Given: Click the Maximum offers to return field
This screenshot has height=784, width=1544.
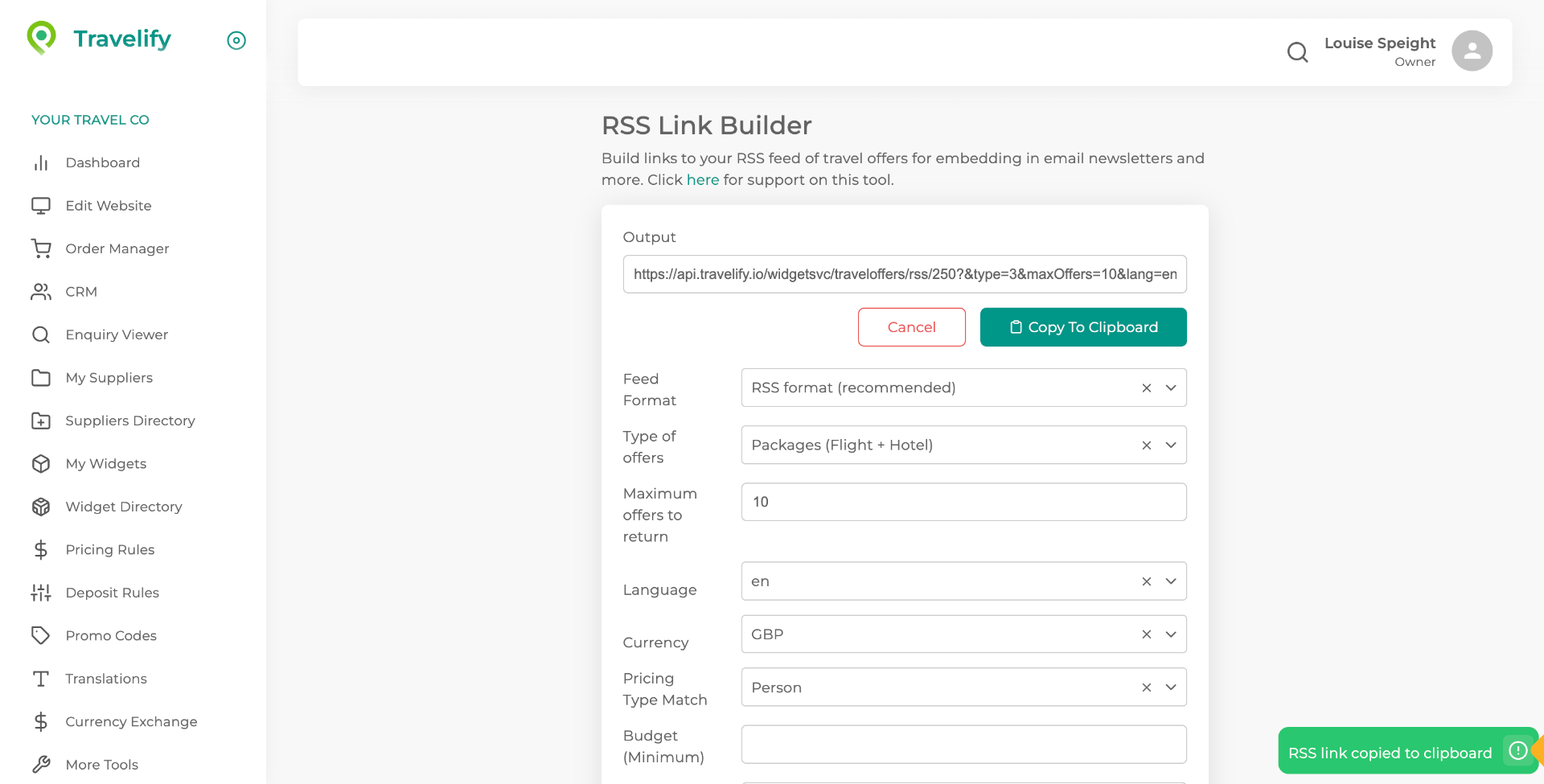Looking at the screenshot, I should (963, 501).
